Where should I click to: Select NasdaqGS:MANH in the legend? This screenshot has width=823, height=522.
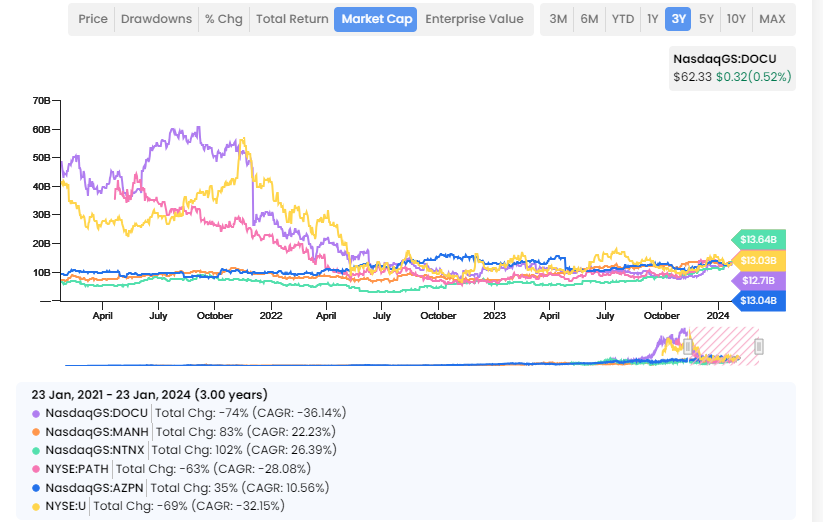coord(97,432)
